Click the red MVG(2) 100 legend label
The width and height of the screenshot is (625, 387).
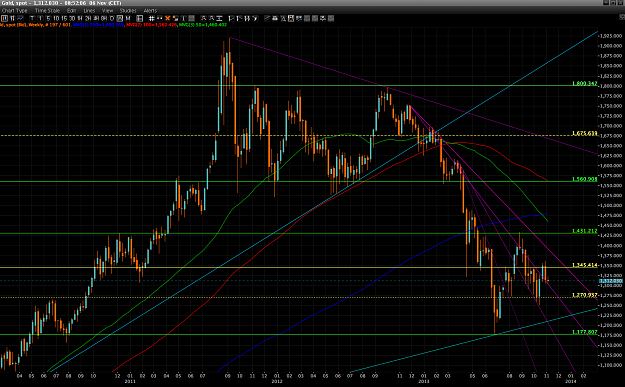[151, 25]
